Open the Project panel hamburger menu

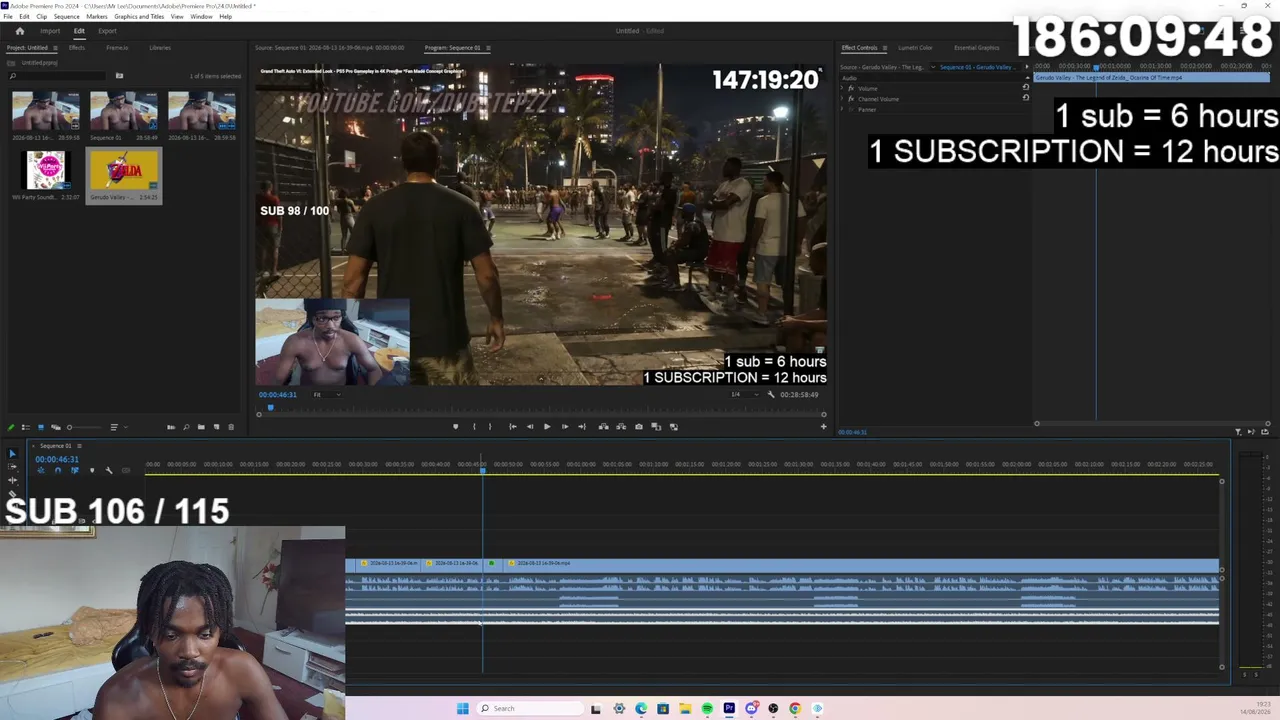pos(55,48)
